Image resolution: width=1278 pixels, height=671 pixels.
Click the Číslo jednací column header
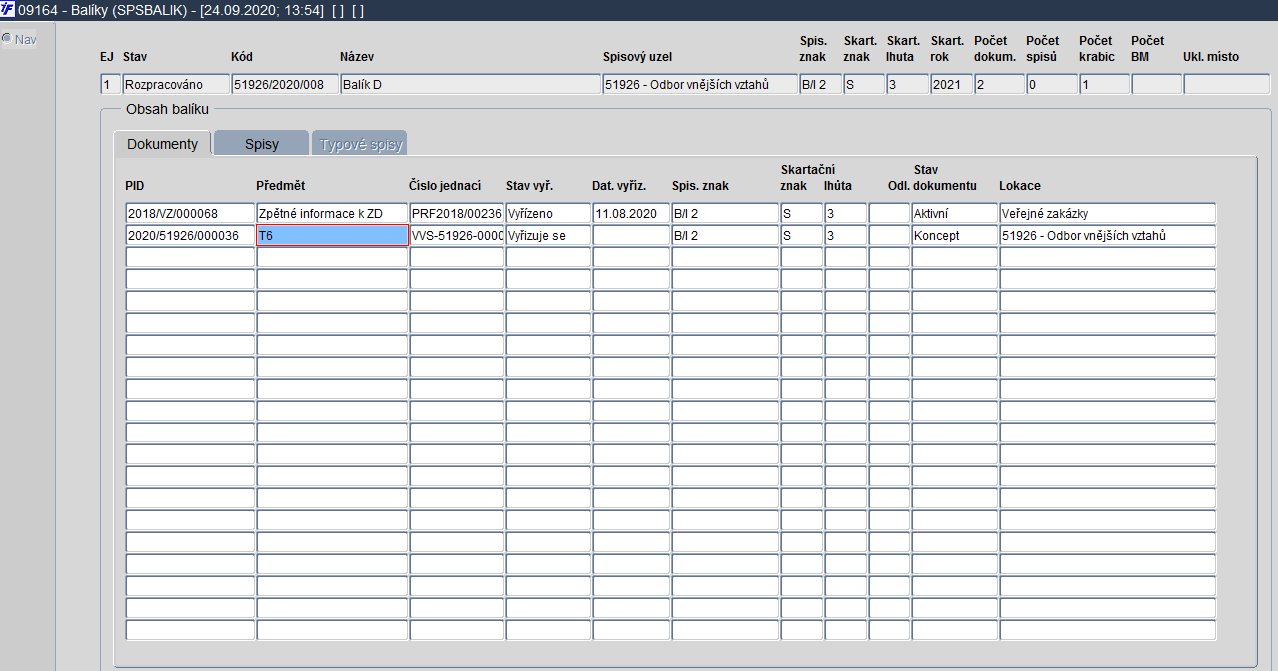click(445, 185)
